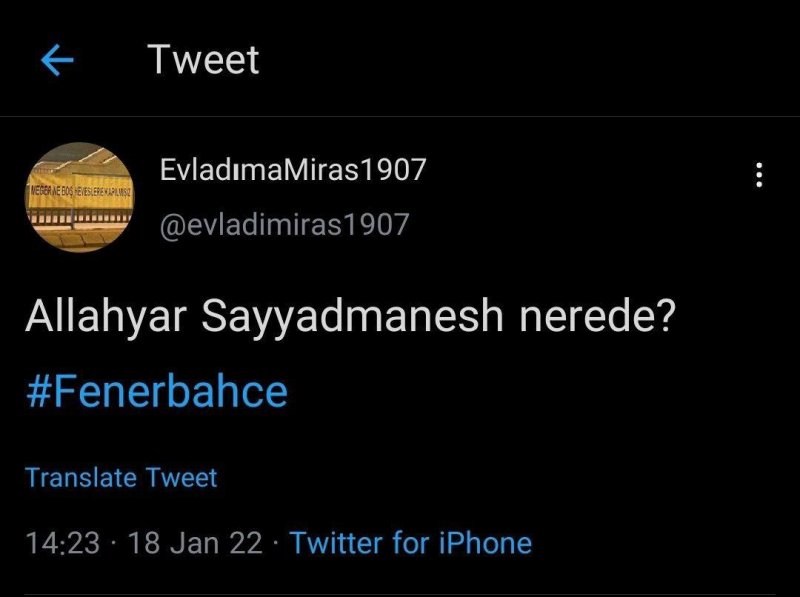Open the Twitter for iPhone source link
This screenshot has height=597, width=800.
click(411, 543)
